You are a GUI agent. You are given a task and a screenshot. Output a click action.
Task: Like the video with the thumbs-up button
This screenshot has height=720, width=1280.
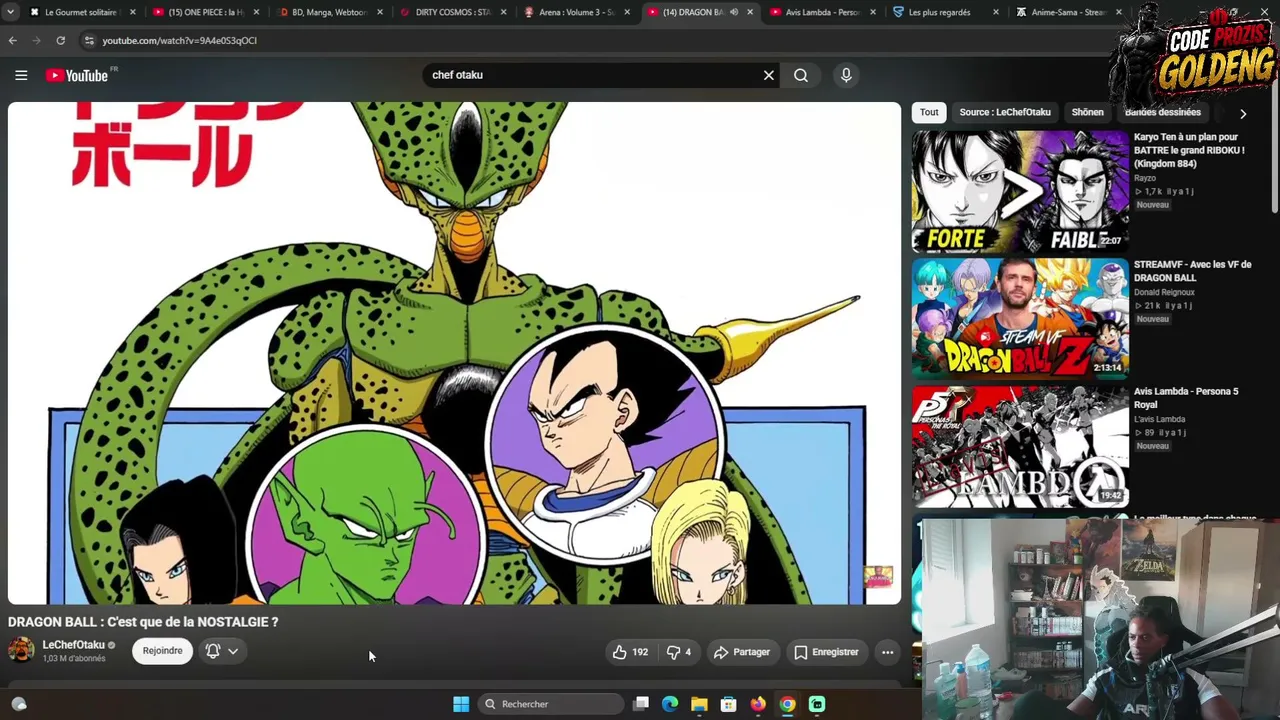tap(631, 652)
